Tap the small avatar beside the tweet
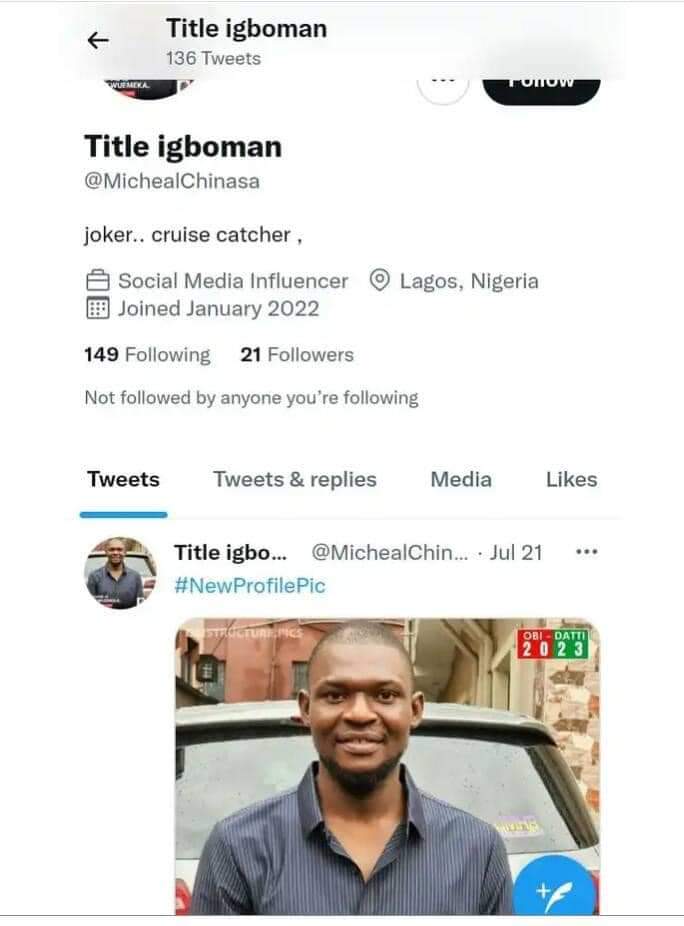 tap(120, 574)
